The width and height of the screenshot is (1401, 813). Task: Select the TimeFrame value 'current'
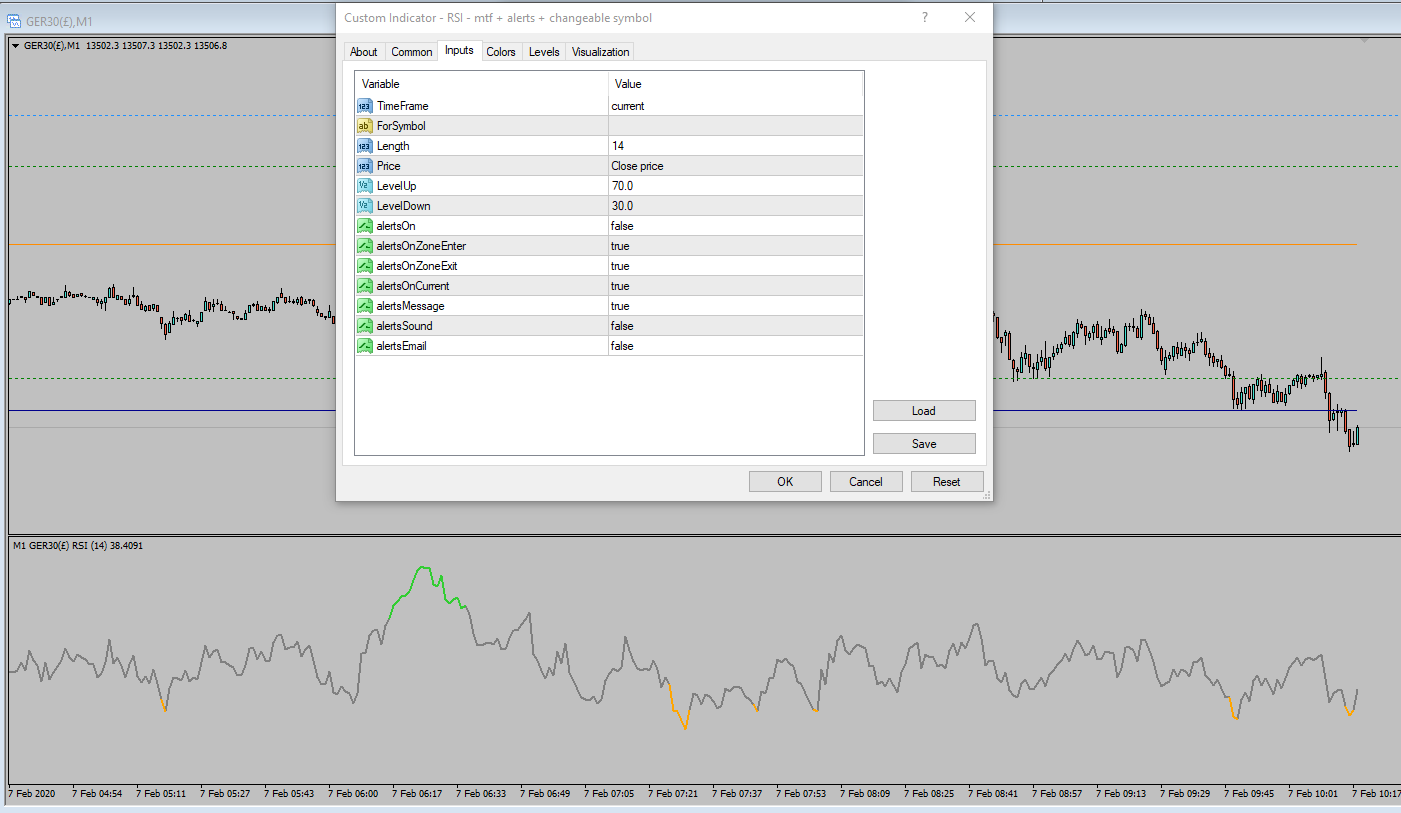click(628, 106)
